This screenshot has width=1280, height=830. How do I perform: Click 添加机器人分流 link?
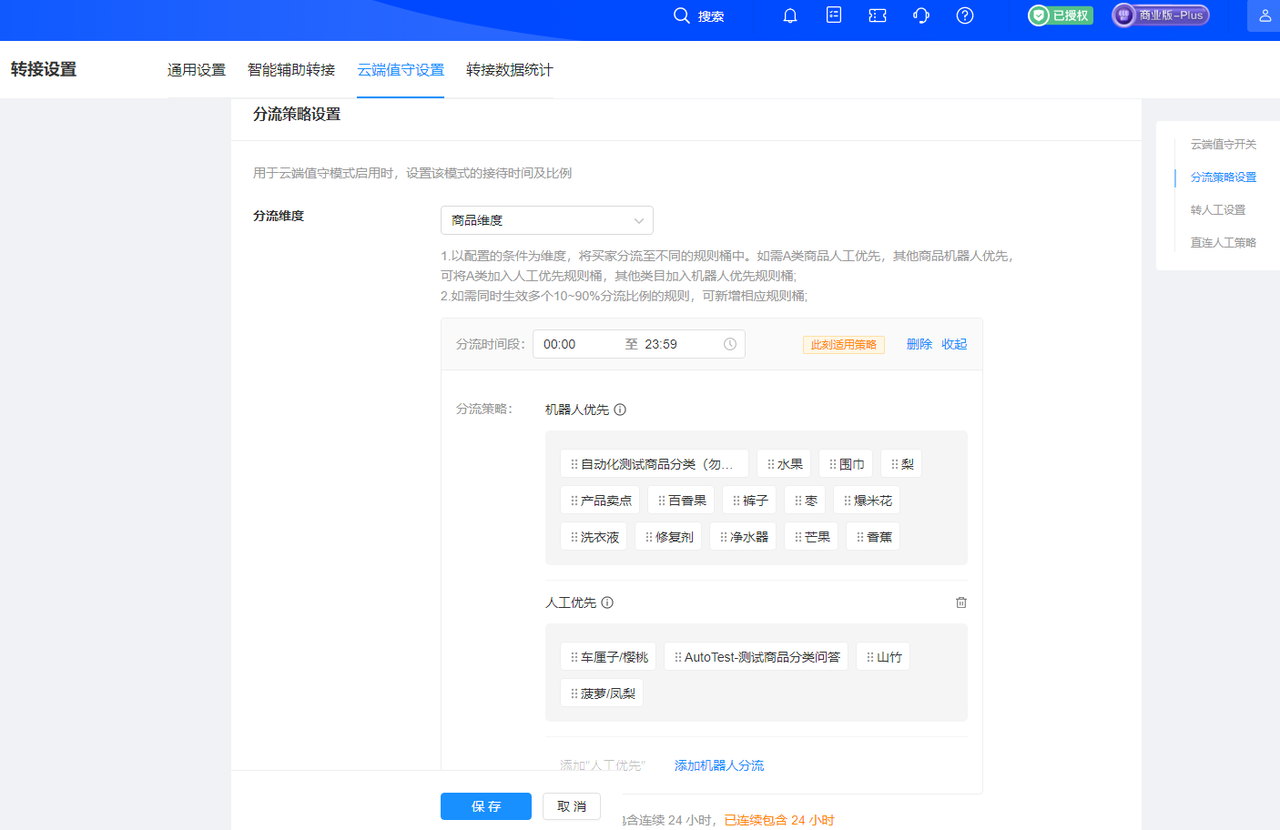pos(719,765)
